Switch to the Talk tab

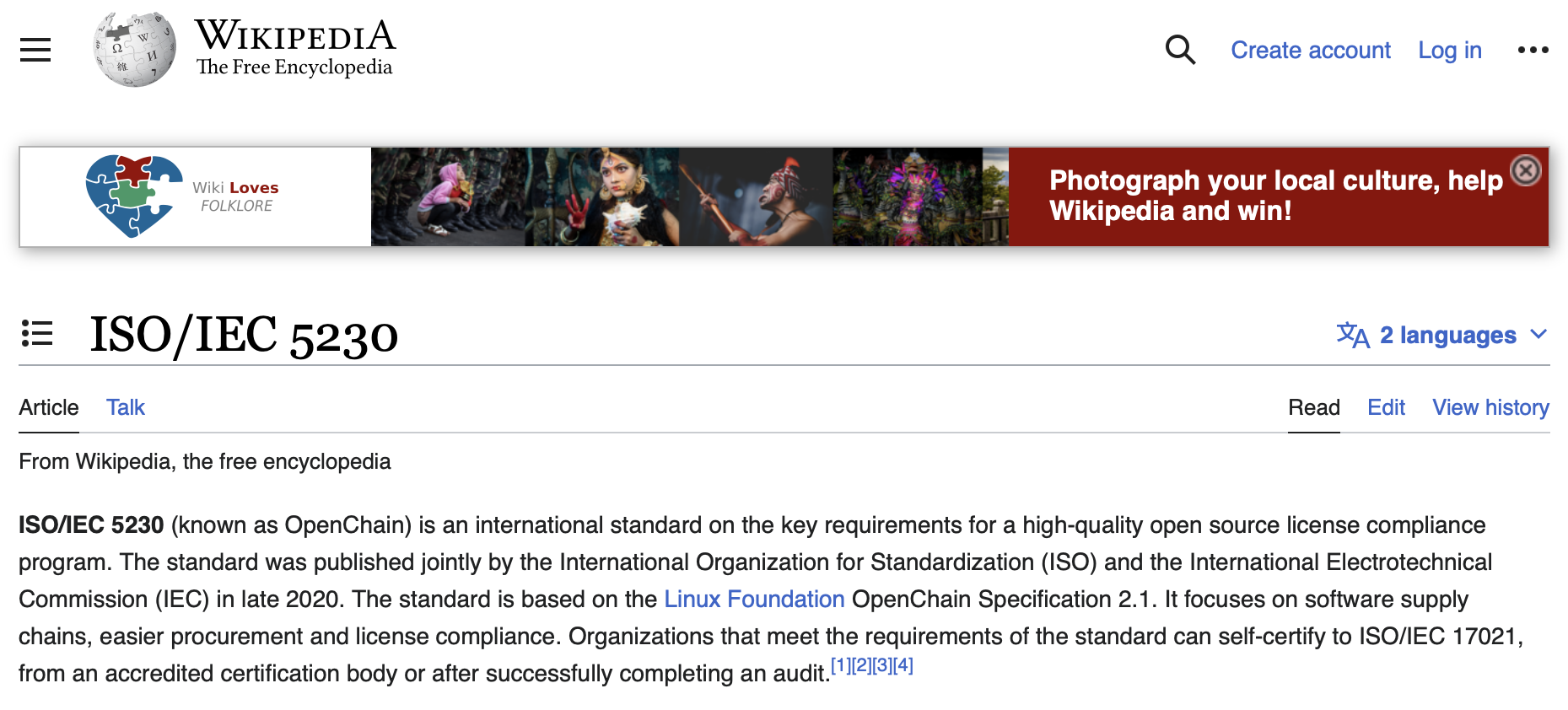126,407
